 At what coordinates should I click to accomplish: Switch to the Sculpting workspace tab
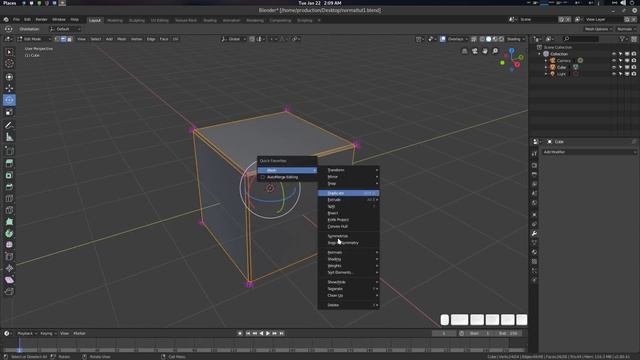[137, 20]
